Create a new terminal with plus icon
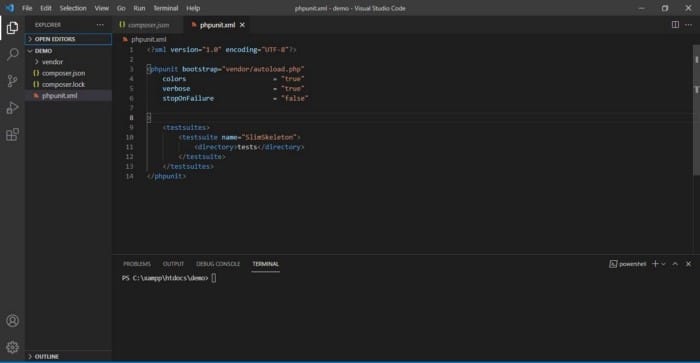The width and height of the screenshot is (700, 363). 655,264
